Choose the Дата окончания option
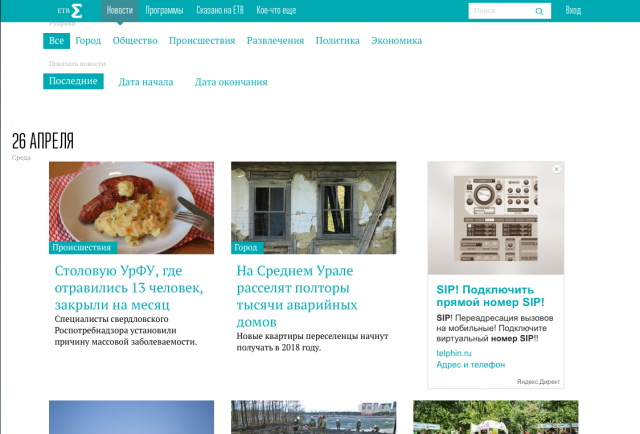This screenshot has width=640, height=434. point(231,82)
